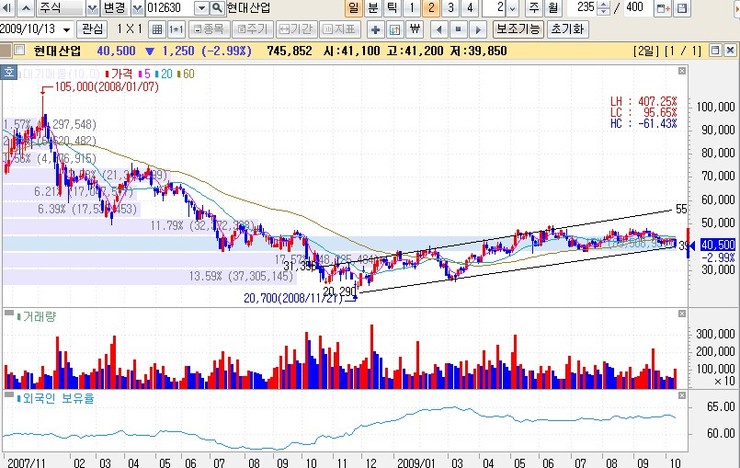Click the stop square icon
Viewport: 740px width, 468px height.
[x=458, y=30]
